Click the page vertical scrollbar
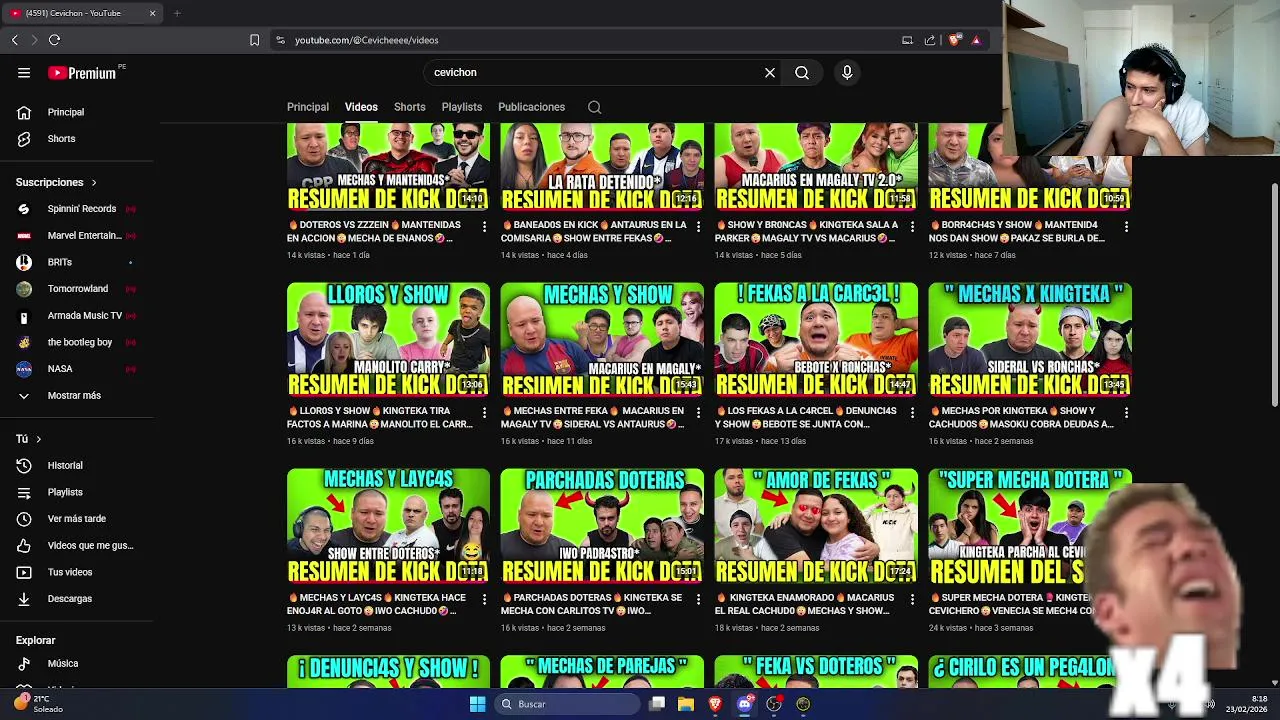This screenshot has width=1280, height=720. 1274,295
